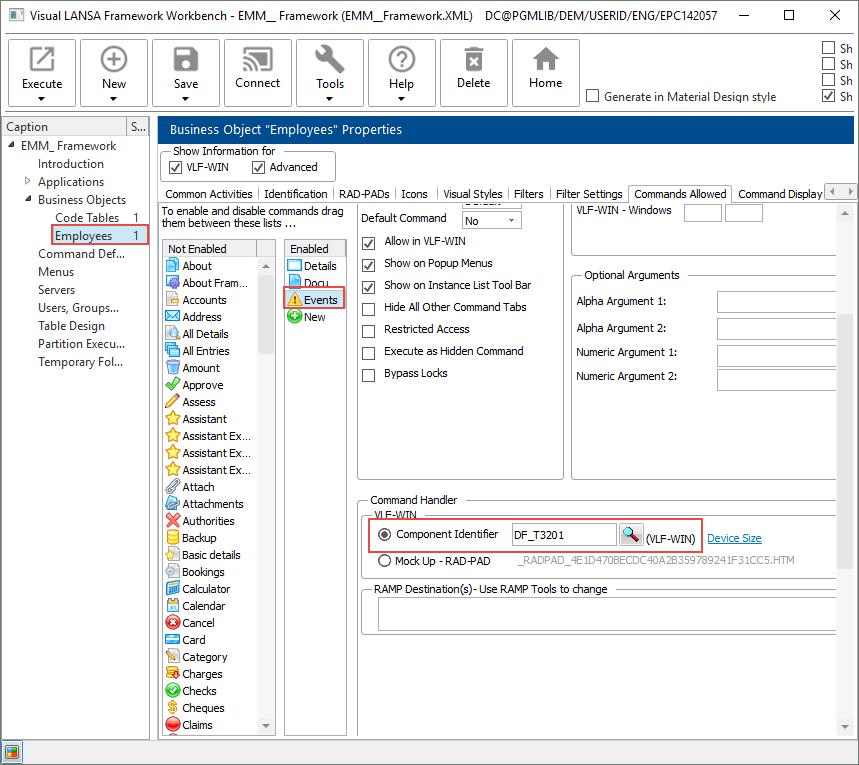Expand the Applications tree node
This screenshot has width=859, height=765.
pyautogui.click(x=28, y=182)
